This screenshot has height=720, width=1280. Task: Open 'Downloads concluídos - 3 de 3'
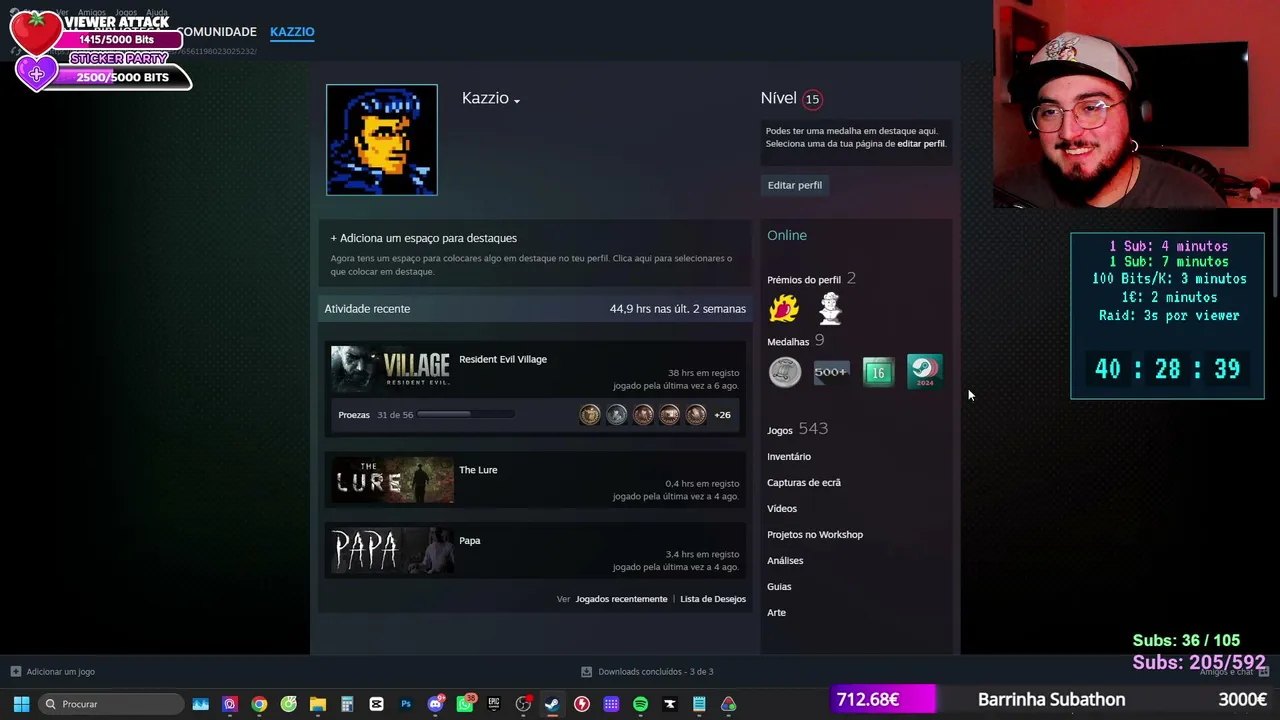click(x=656, y=672)
